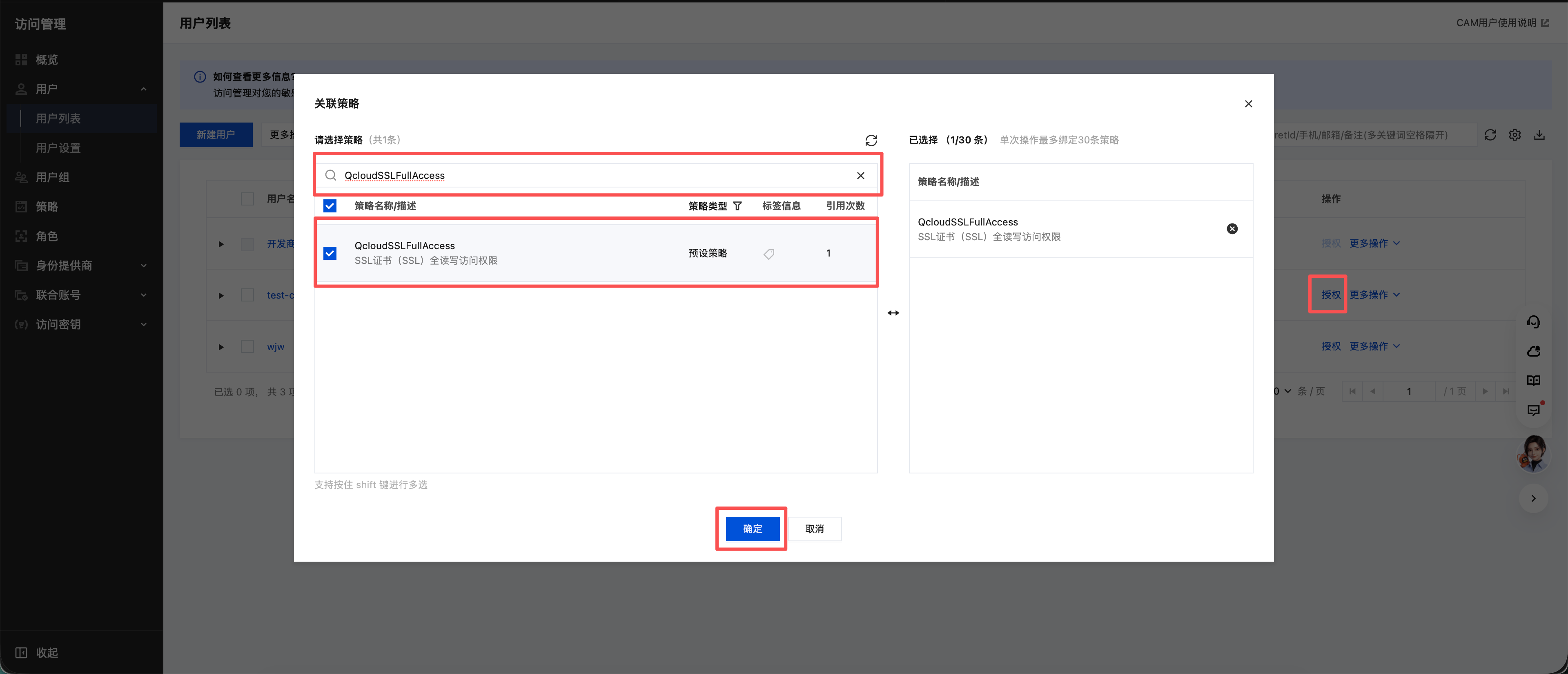The width and height of the screenshot is (1568, 674).
Task: Open the policy type filter
Action: pos(737,206)
